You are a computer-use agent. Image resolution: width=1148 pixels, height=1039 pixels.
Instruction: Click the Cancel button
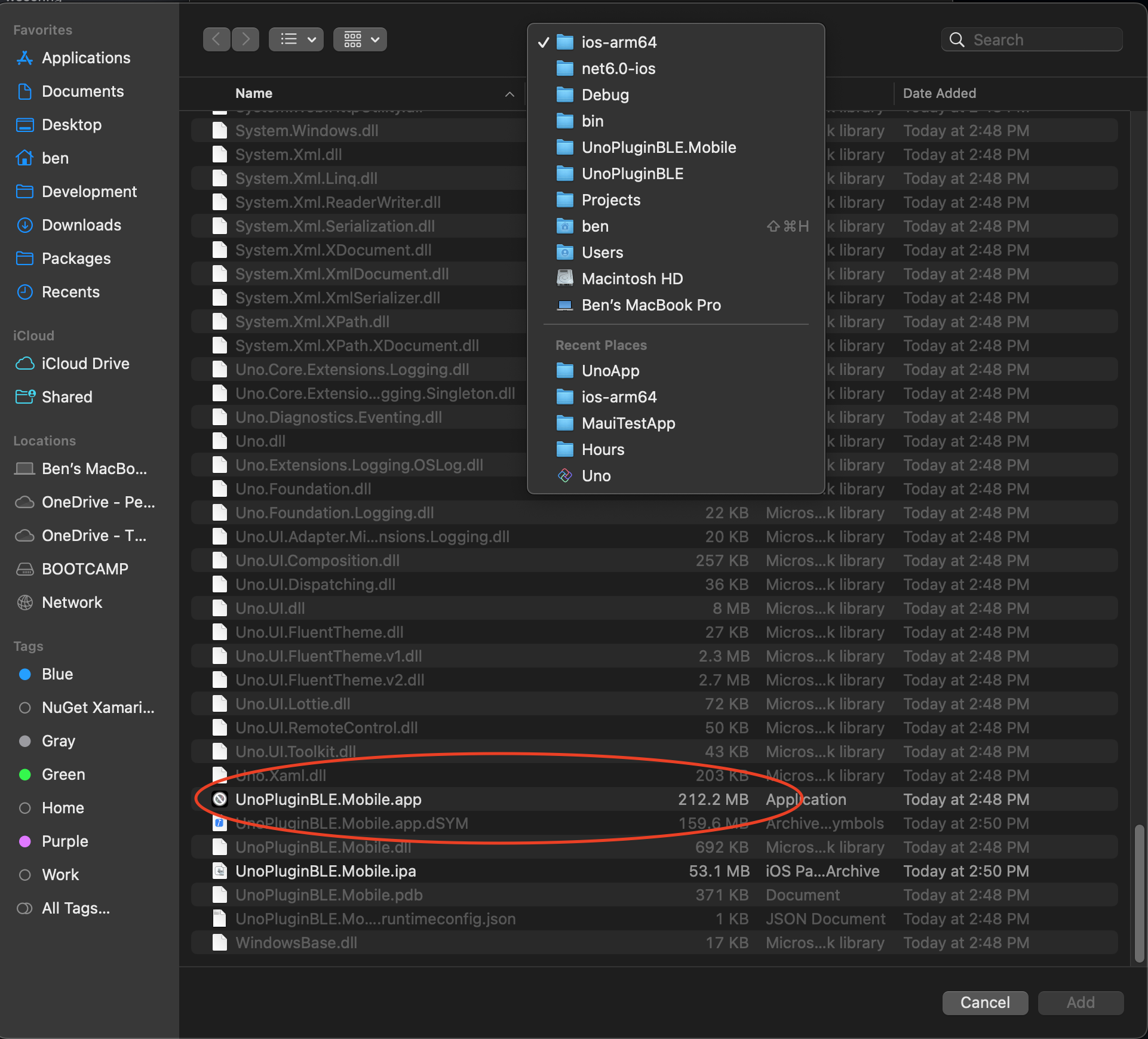pos(984,1003)
